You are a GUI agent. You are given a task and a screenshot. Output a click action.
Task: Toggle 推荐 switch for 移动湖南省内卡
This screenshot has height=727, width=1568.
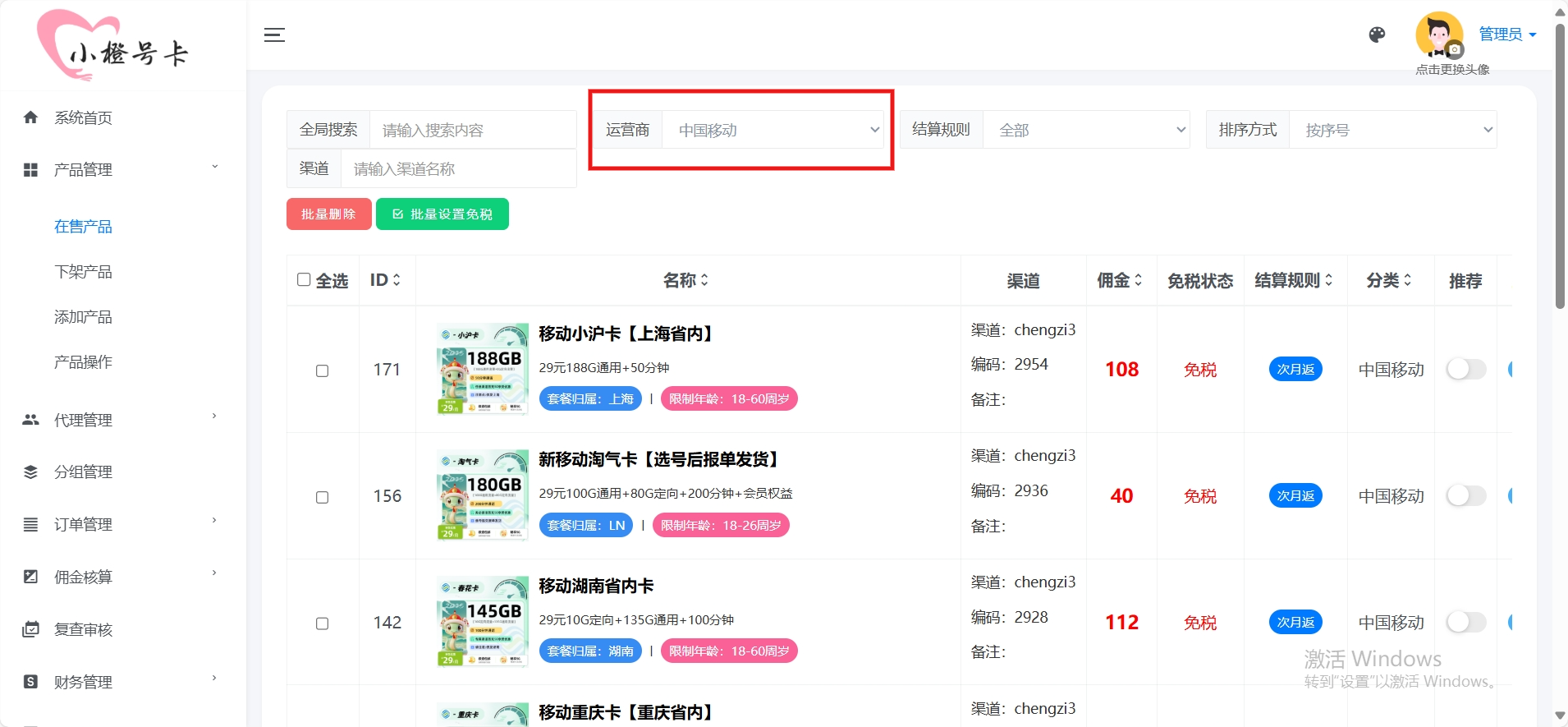(x=1466, y=623)
